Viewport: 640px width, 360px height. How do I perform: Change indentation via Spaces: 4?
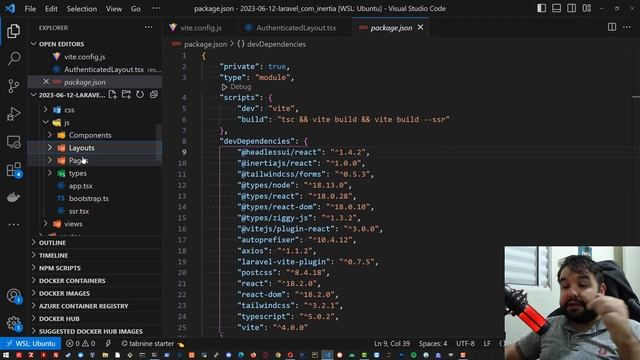(x=433, y=344)
